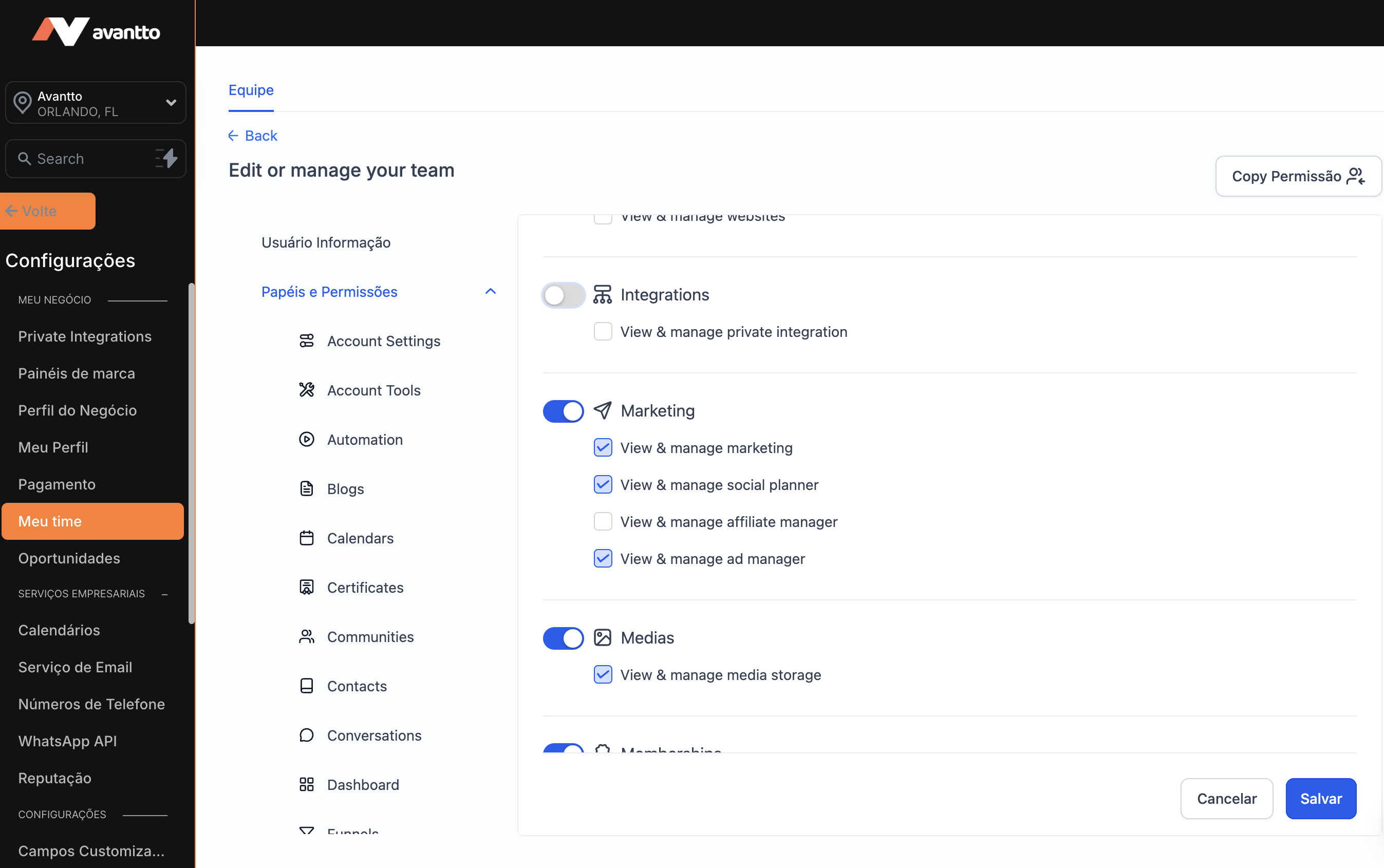The image size is (1384, 868).
Task: Open the Equipe tab
Action: (x=251, y=90)
